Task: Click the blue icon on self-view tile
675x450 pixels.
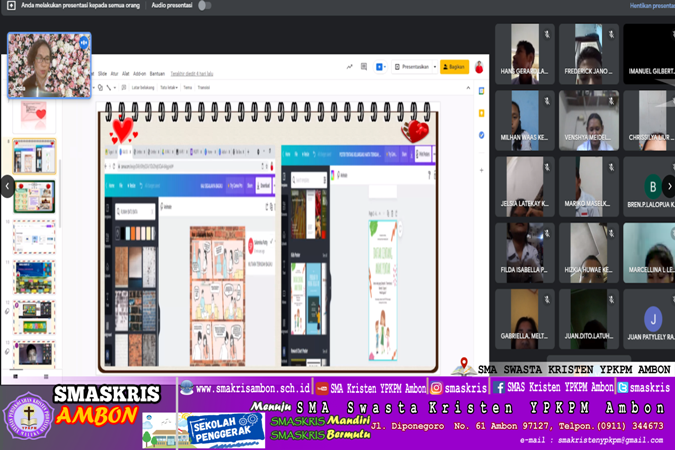Action: tap(84, 42)
